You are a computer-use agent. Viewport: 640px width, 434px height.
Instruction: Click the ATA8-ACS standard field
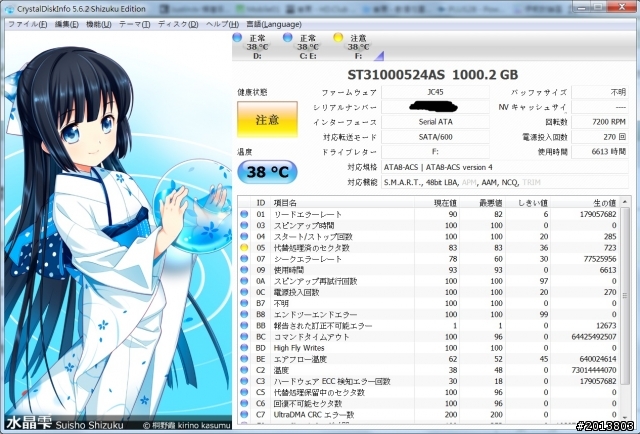pos(505,167)
